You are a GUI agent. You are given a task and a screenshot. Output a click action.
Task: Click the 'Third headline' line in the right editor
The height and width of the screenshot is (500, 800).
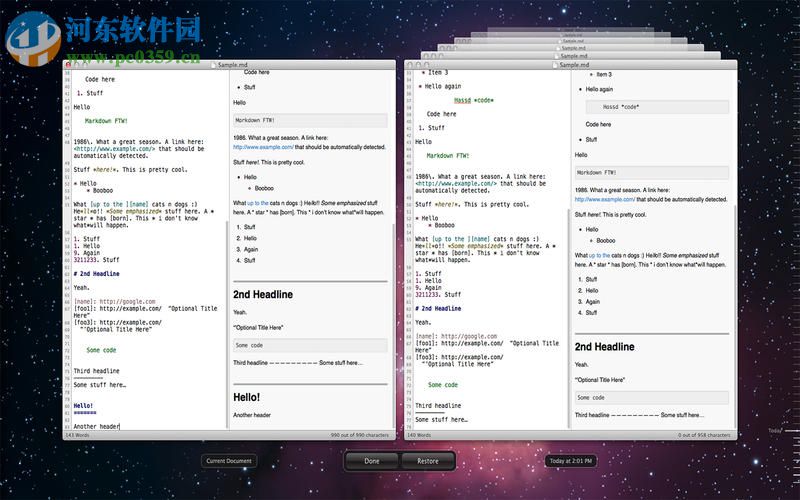438,406
